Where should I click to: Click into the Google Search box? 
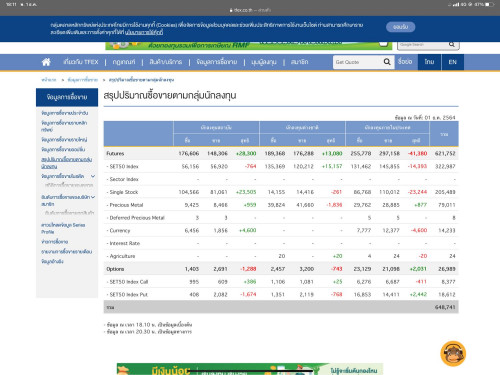pos(422,45)
